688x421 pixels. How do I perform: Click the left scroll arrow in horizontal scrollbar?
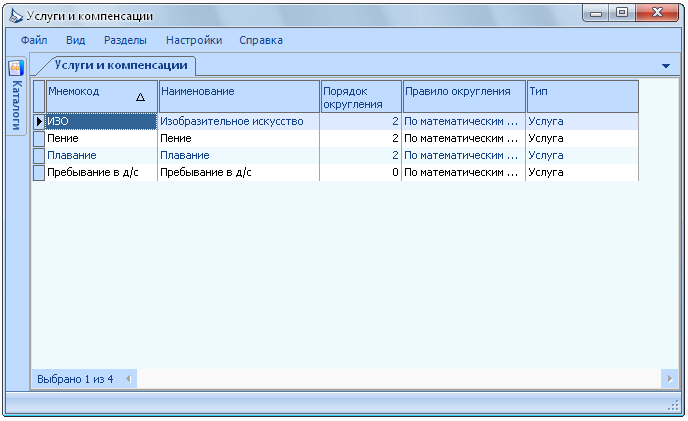129,378
